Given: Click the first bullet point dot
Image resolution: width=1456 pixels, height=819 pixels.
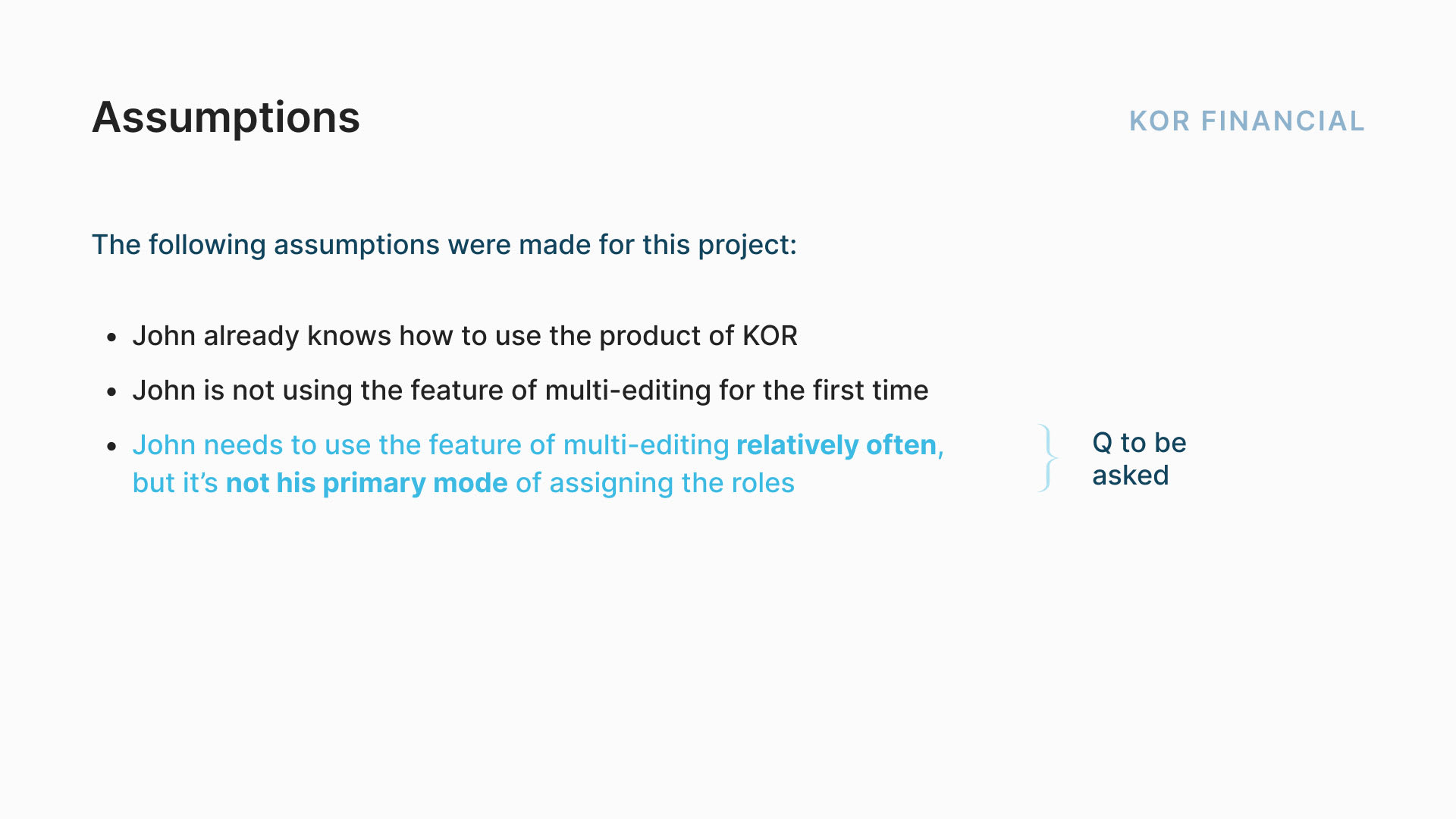Looking at the screenshot, I should point(112,337).
